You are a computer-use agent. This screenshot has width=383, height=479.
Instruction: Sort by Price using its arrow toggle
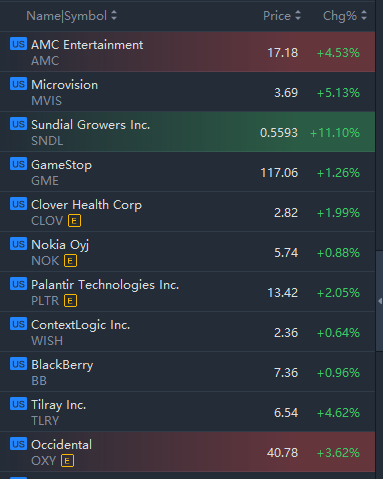coord(298,15)
